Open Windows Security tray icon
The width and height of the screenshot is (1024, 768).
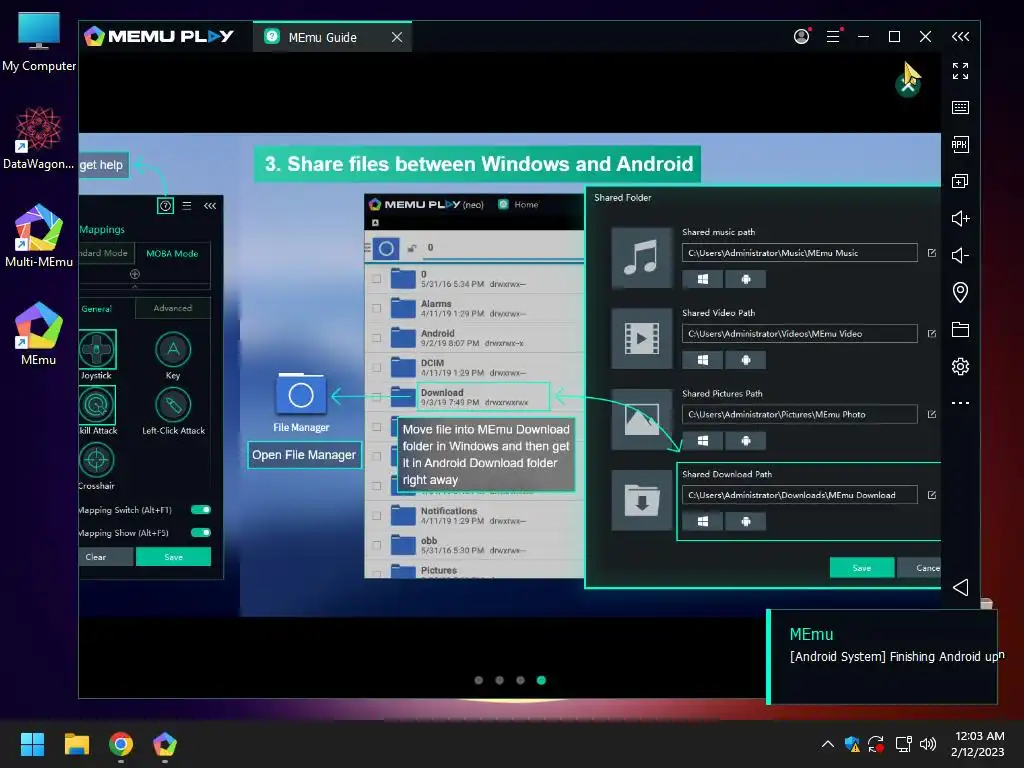click(852, 744)
